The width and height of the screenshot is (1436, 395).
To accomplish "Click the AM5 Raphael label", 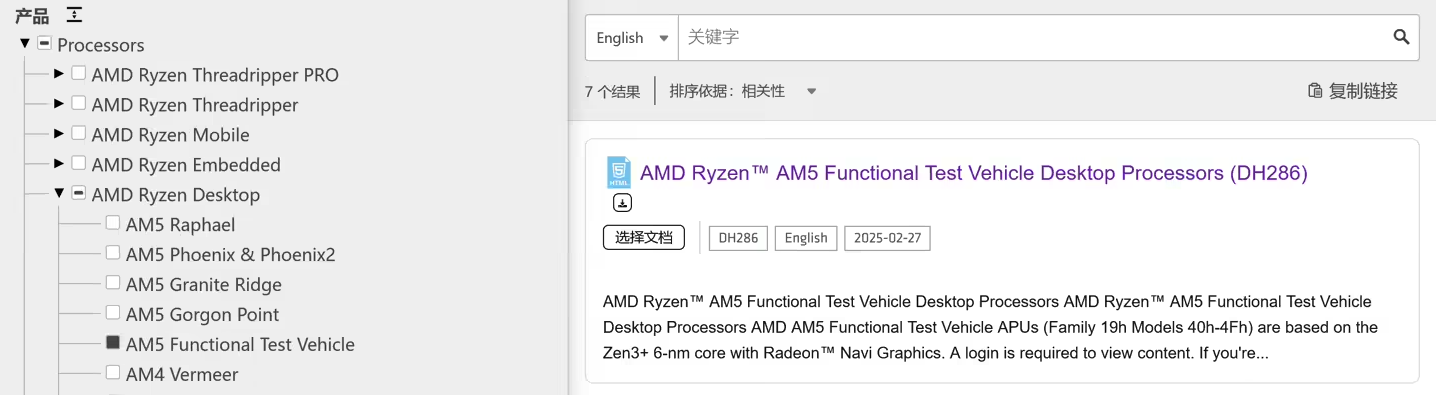I will tap(180, 225).
